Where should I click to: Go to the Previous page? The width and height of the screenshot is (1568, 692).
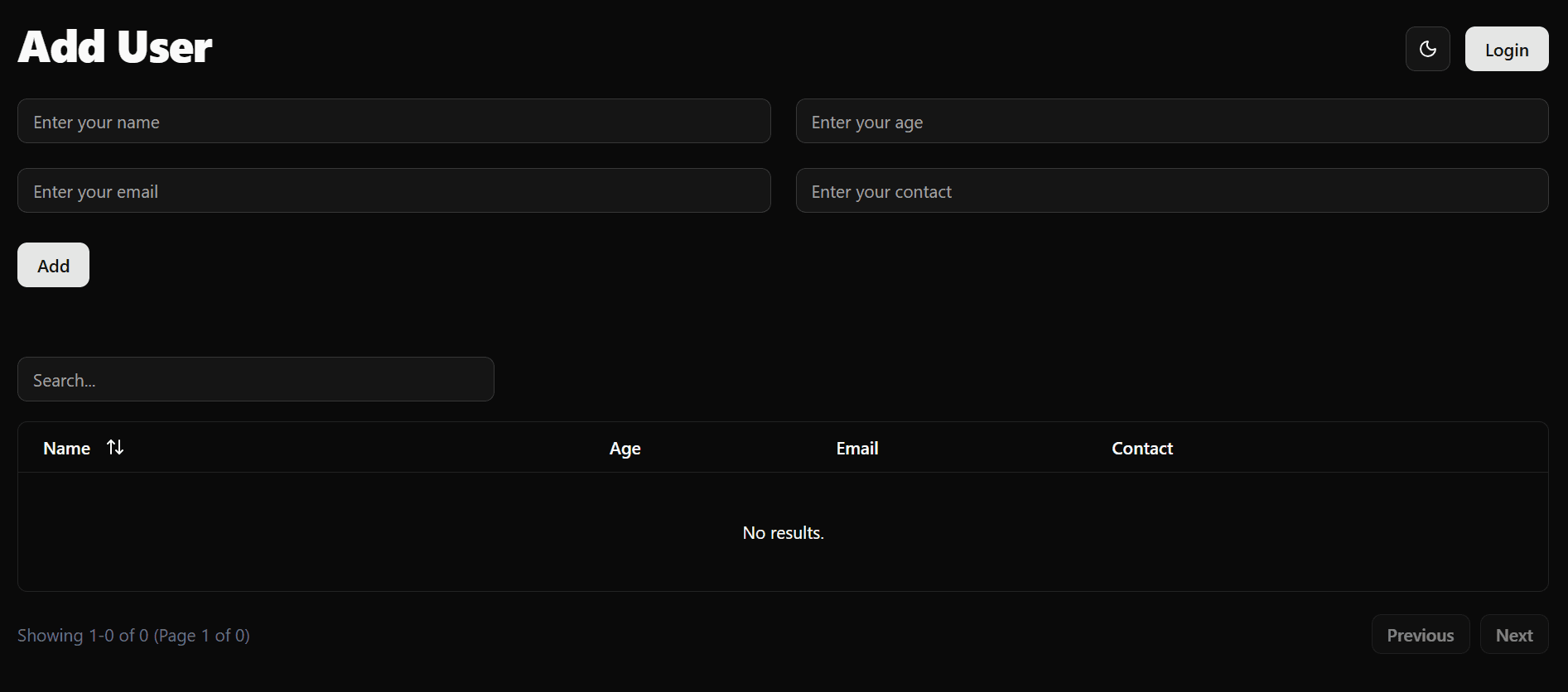[1420, 635]
